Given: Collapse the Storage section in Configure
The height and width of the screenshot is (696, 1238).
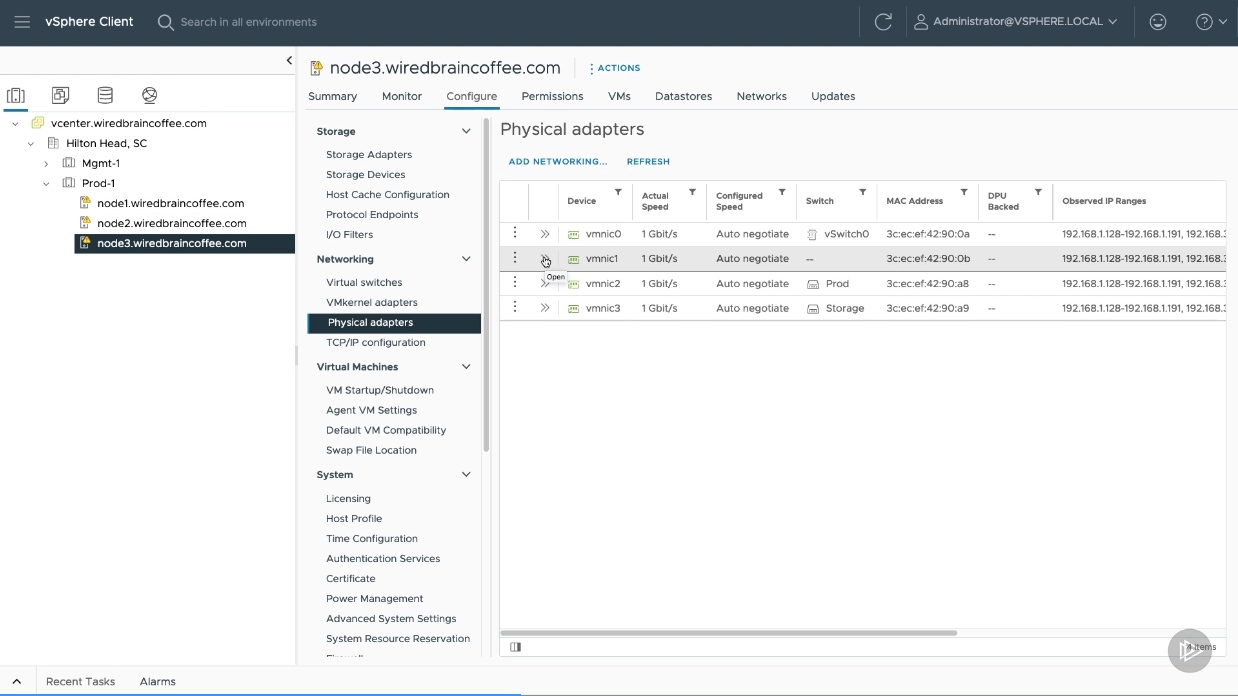Looking at the screenshot, I should pyautogui.click(x=466, y=131).
